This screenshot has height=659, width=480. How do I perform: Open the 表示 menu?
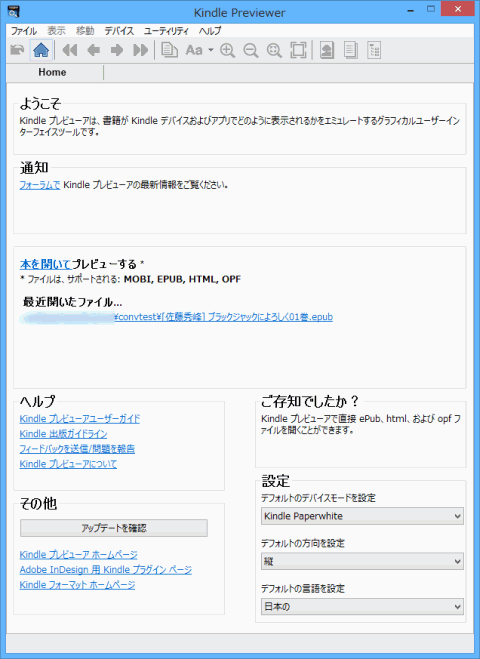click(56, 31)
